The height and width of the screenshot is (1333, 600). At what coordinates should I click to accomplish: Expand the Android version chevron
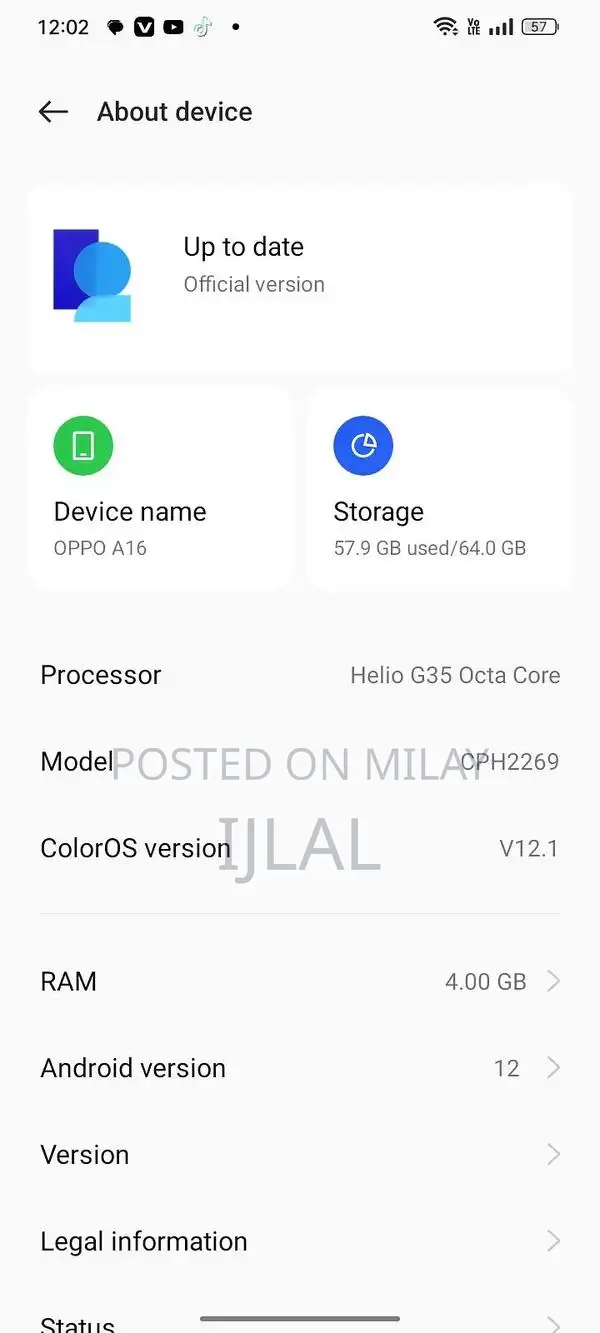click(x=553, y=1068)
